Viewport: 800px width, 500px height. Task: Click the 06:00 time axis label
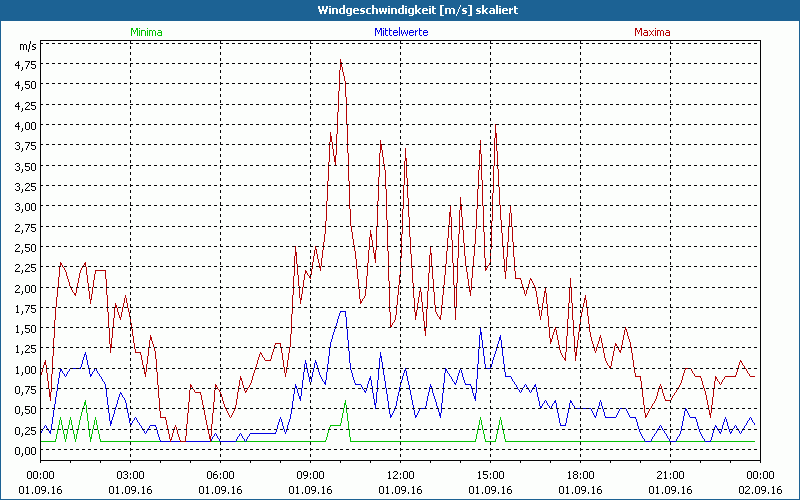coord(220,475)
